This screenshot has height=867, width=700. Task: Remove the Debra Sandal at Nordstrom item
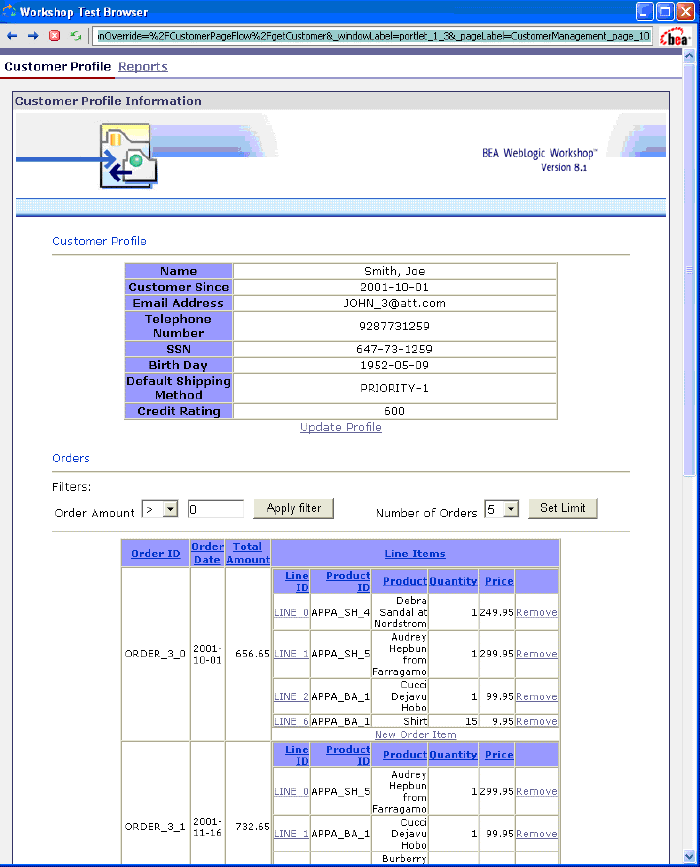click(x=536, y=613)
